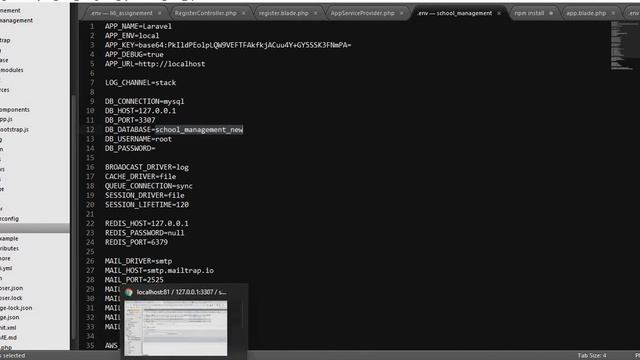Open the editorconfig sidebar file
The width and height of the screenshot is (640, 360).
9,219
